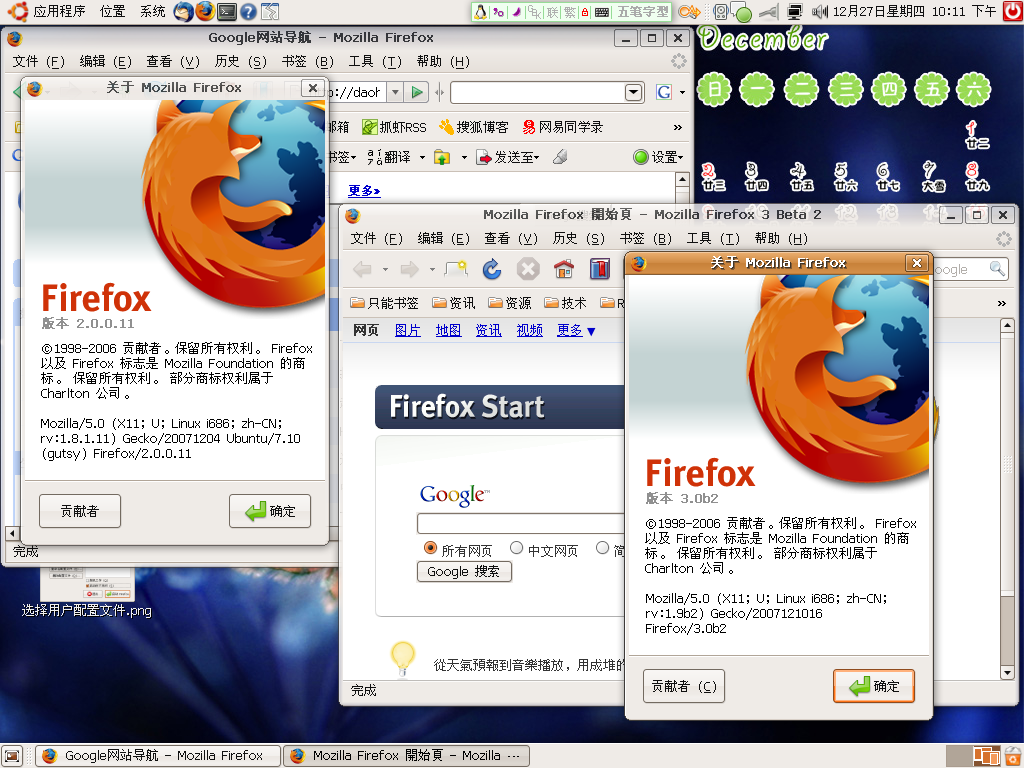Image resolution: width=1024 pixels, height=768 pixels.
Task: Open the 系统 menu in the top panel
Action: (152, 11)
